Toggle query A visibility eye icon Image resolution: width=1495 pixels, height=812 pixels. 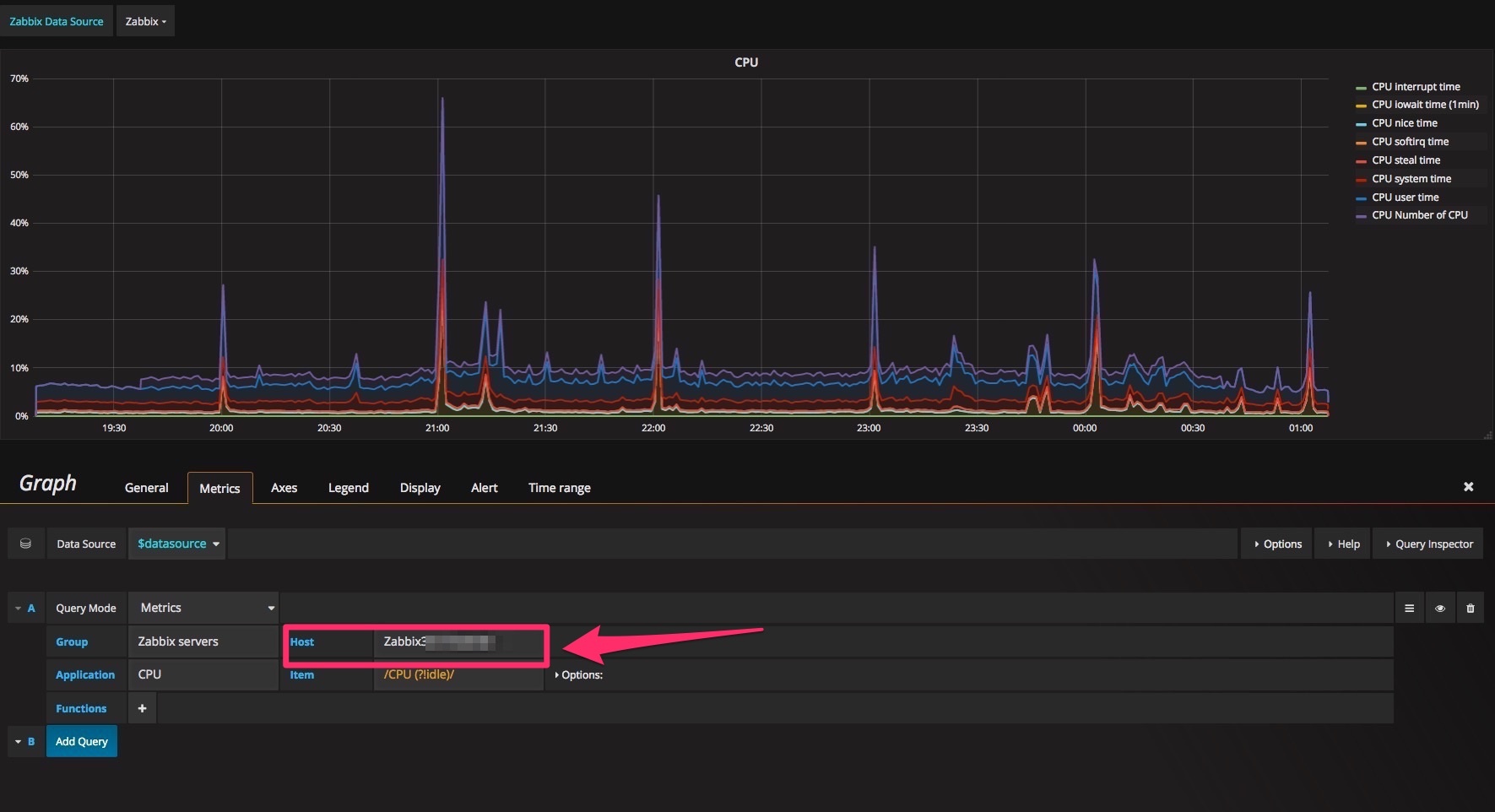(1439, 608)
